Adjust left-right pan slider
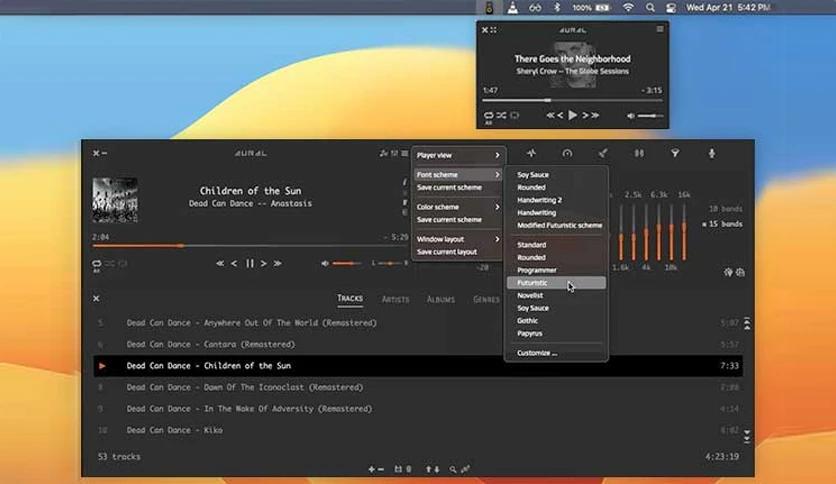836x484 pixels. (x=390, y=263)
